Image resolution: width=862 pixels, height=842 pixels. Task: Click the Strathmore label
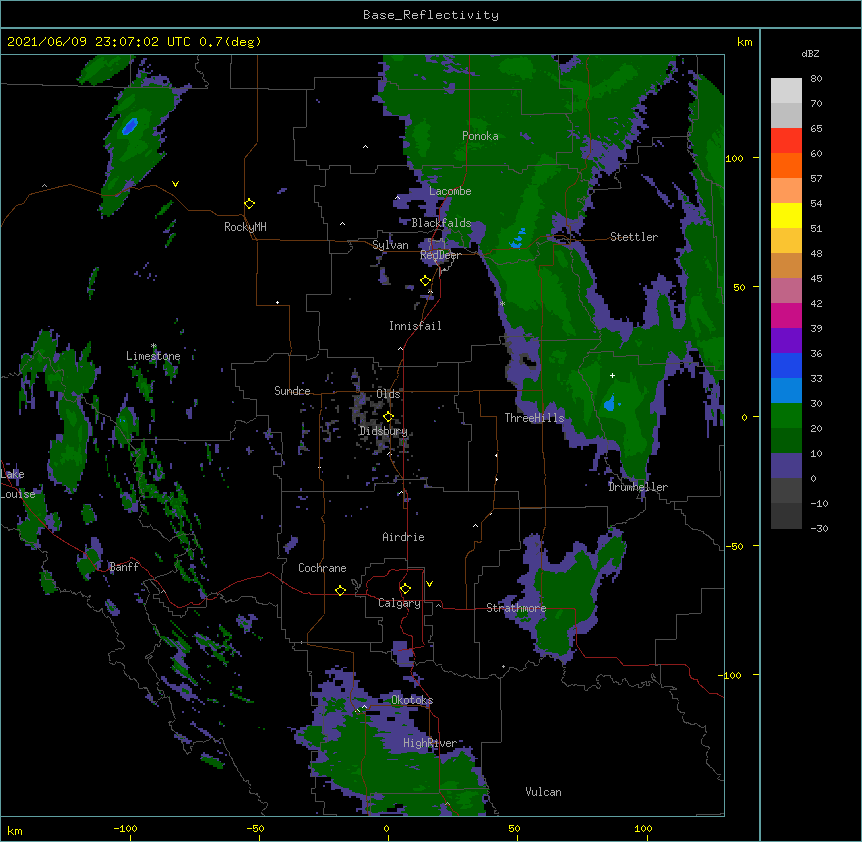[x=516, y=608]
